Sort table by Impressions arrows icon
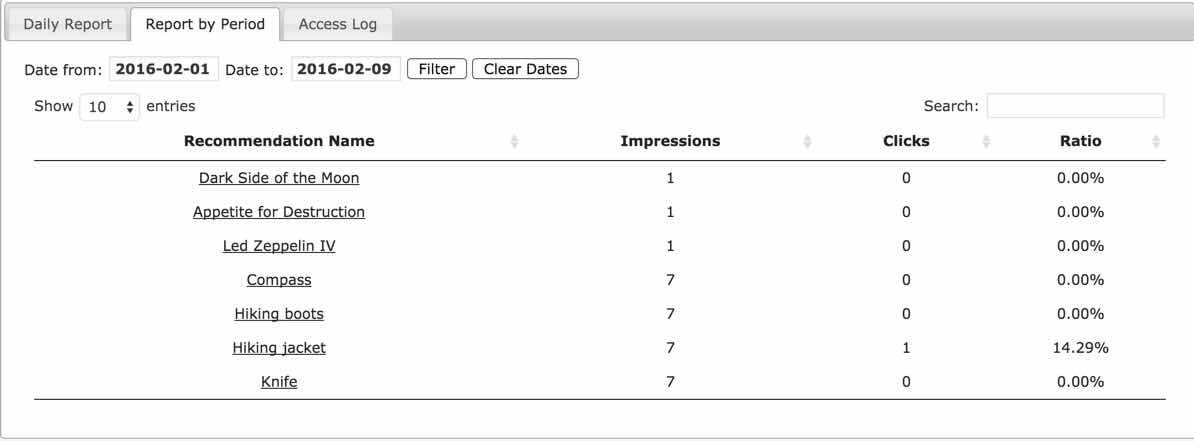Viewport: 1194px width, 441px height. 807,142
